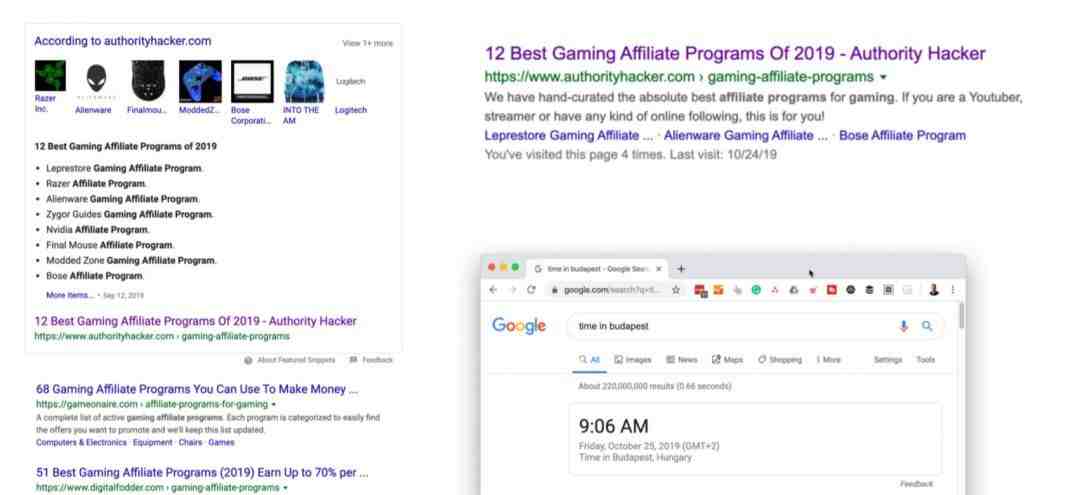This screenshot has height=495, width=1080.
Task: Open a new tab with plus icon
Action: point(681,269)
